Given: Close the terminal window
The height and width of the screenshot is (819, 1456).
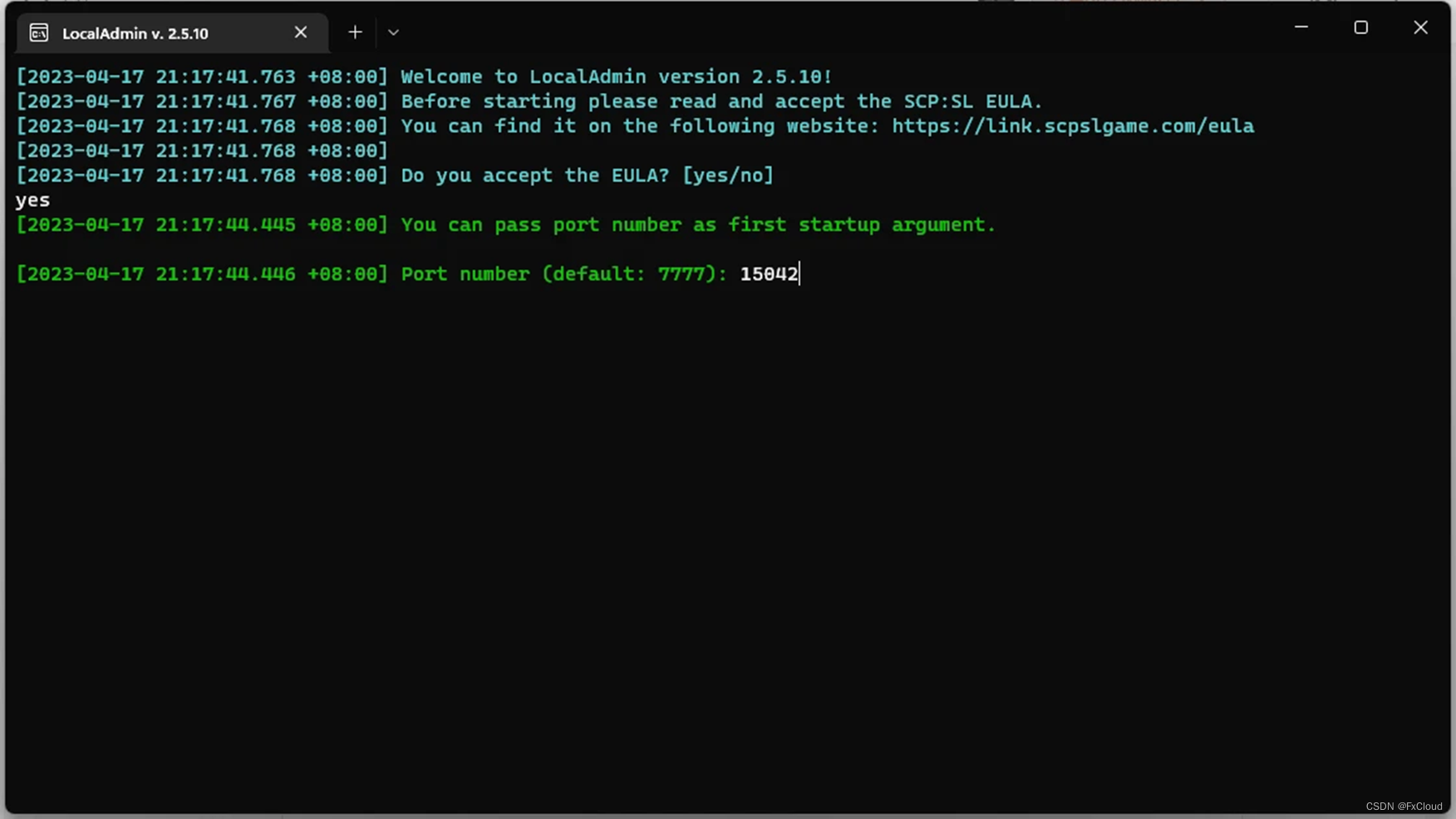Looking at the screenshot, I should (x=1420, y=27).
